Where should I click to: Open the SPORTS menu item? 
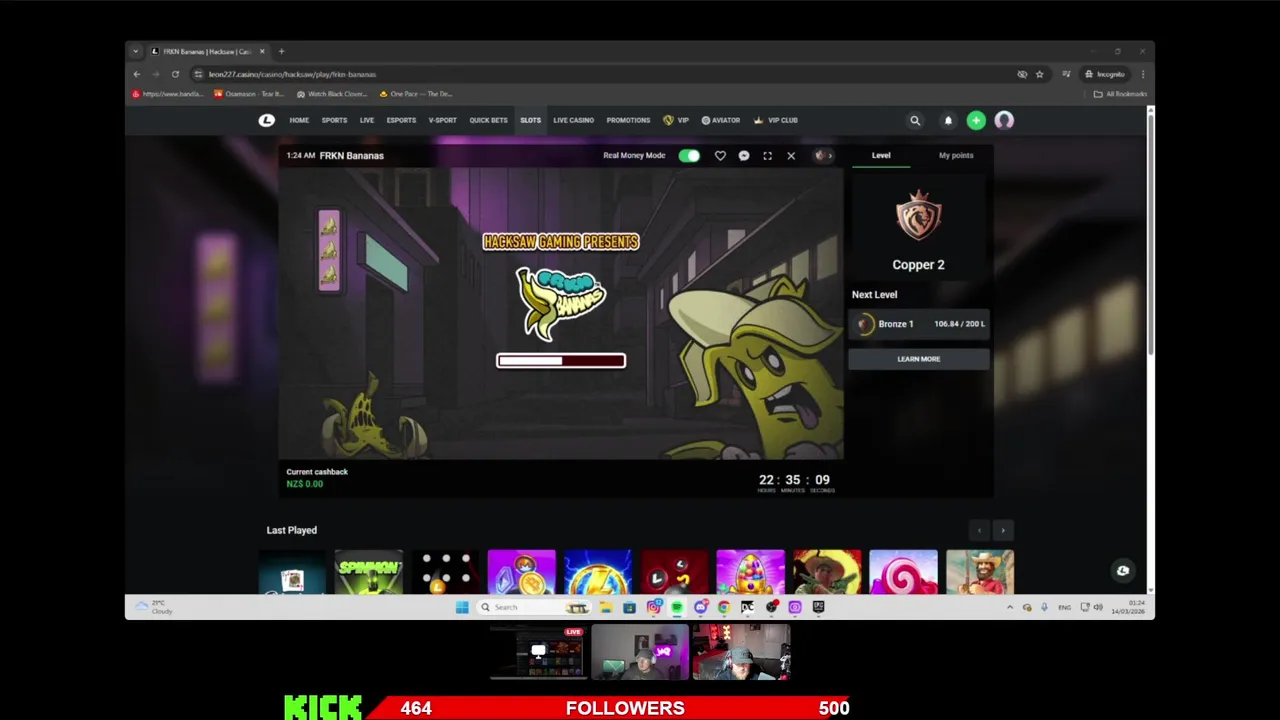pos(334,120)
